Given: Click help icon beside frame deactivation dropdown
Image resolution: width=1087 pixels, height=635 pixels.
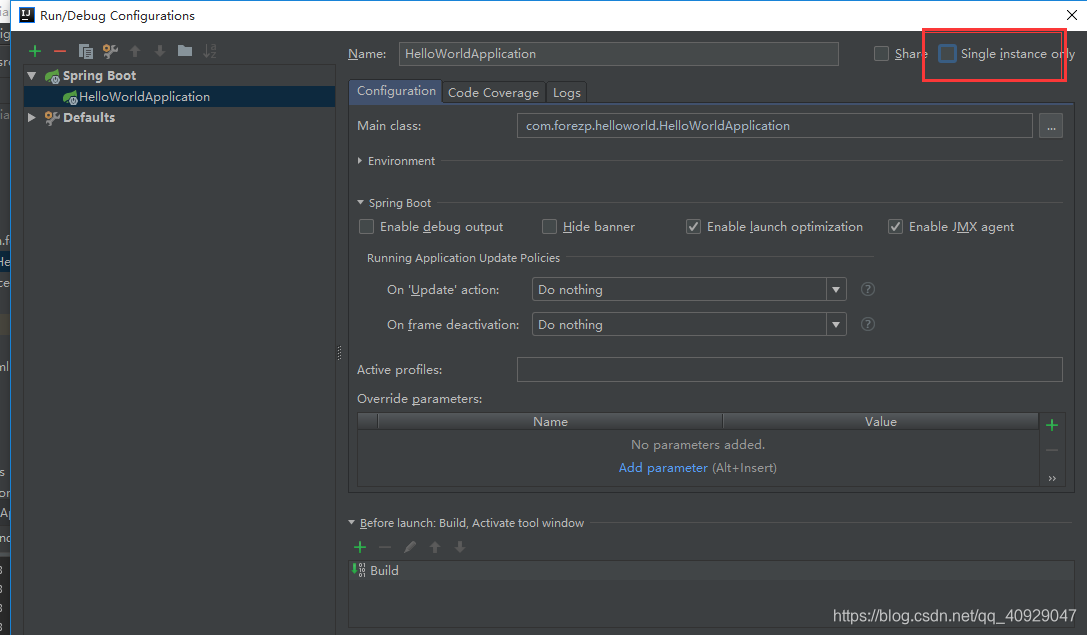Looking at the screenshot, I should tap(867, 324).
